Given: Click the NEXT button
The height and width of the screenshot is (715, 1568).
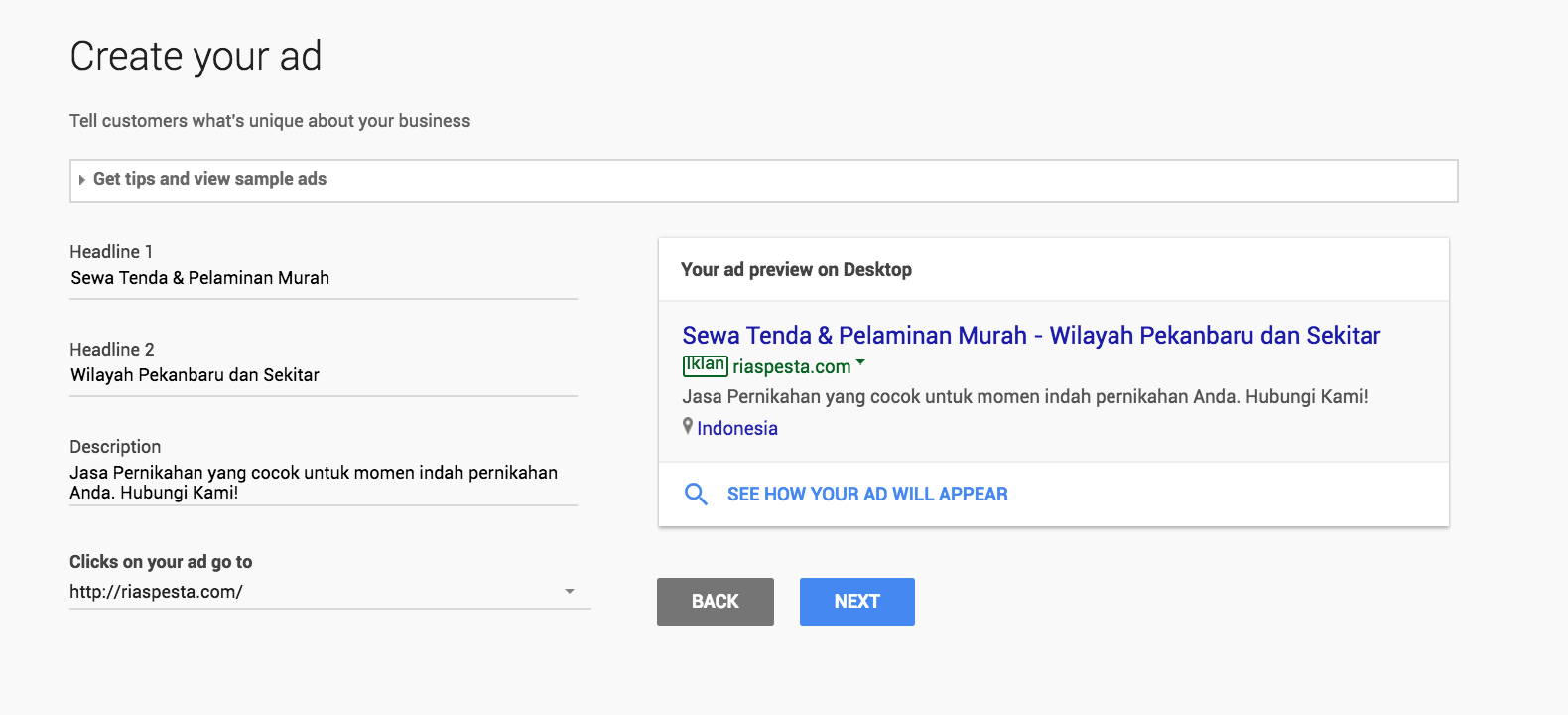Looking at the screenshot, I should 856,601.
